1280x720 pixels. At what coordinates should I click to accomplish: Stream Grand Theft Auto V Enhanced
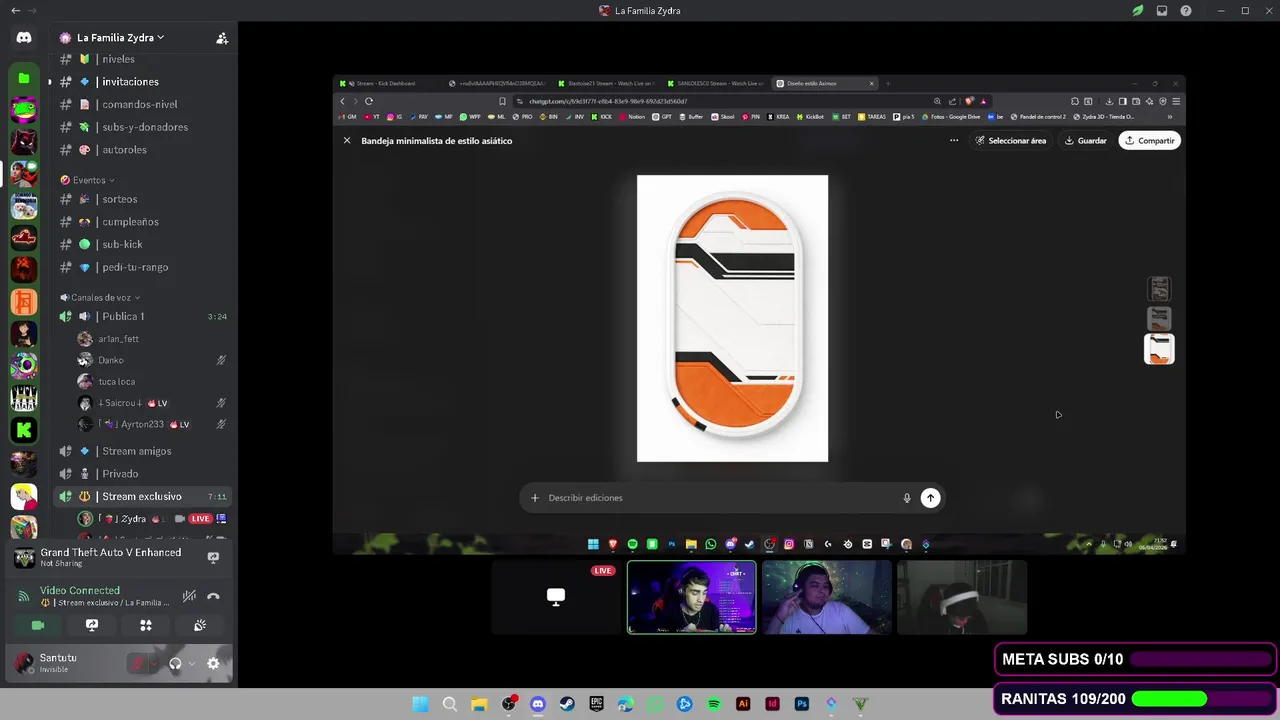pos(213,557)
